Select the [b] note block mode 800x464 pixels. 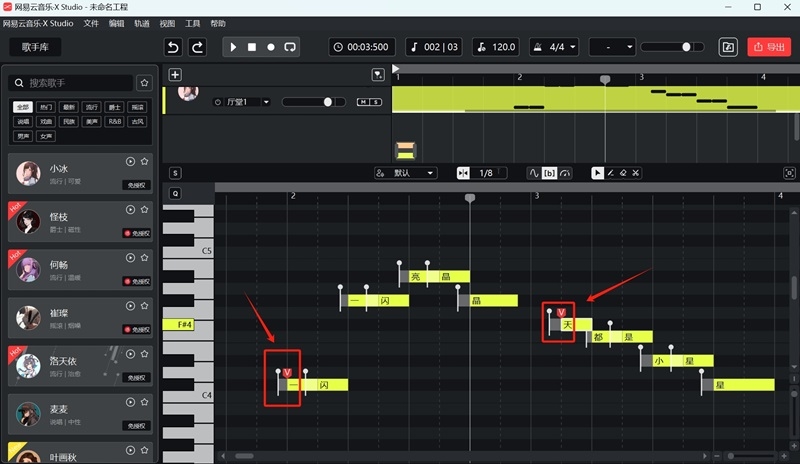[x=549, y=173]
